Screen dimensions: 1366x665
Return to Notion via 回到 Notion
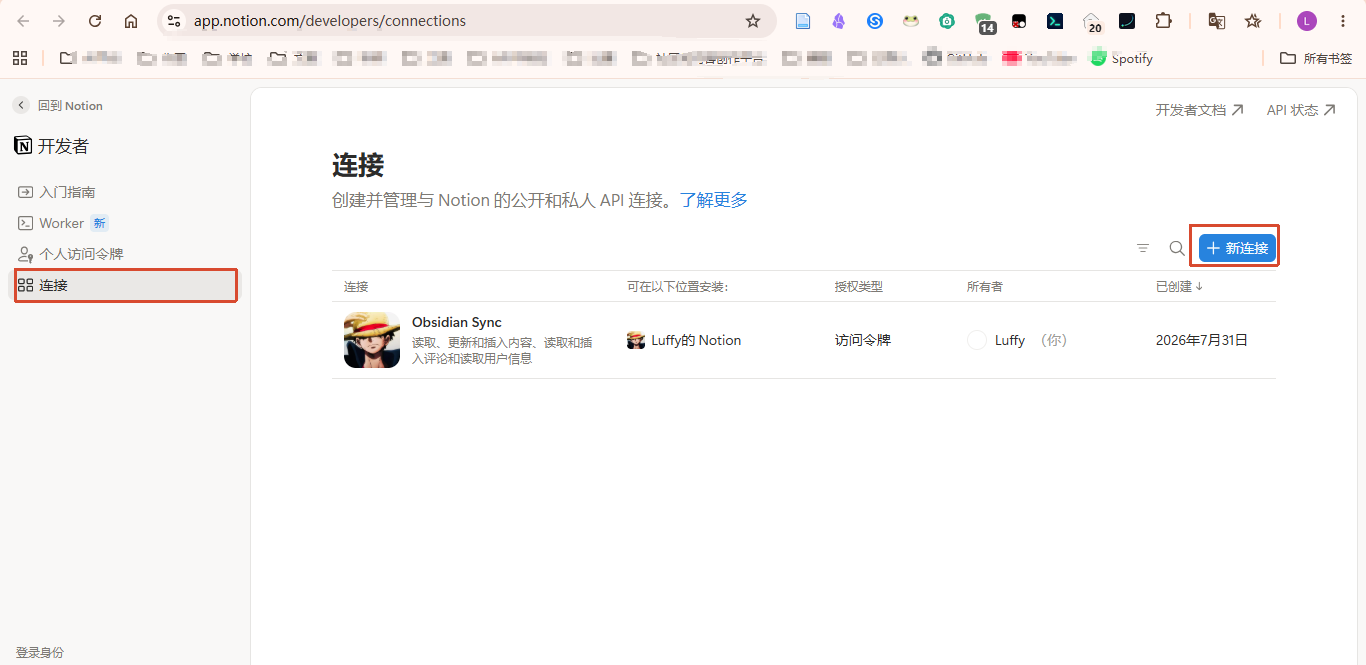[59, 105]
